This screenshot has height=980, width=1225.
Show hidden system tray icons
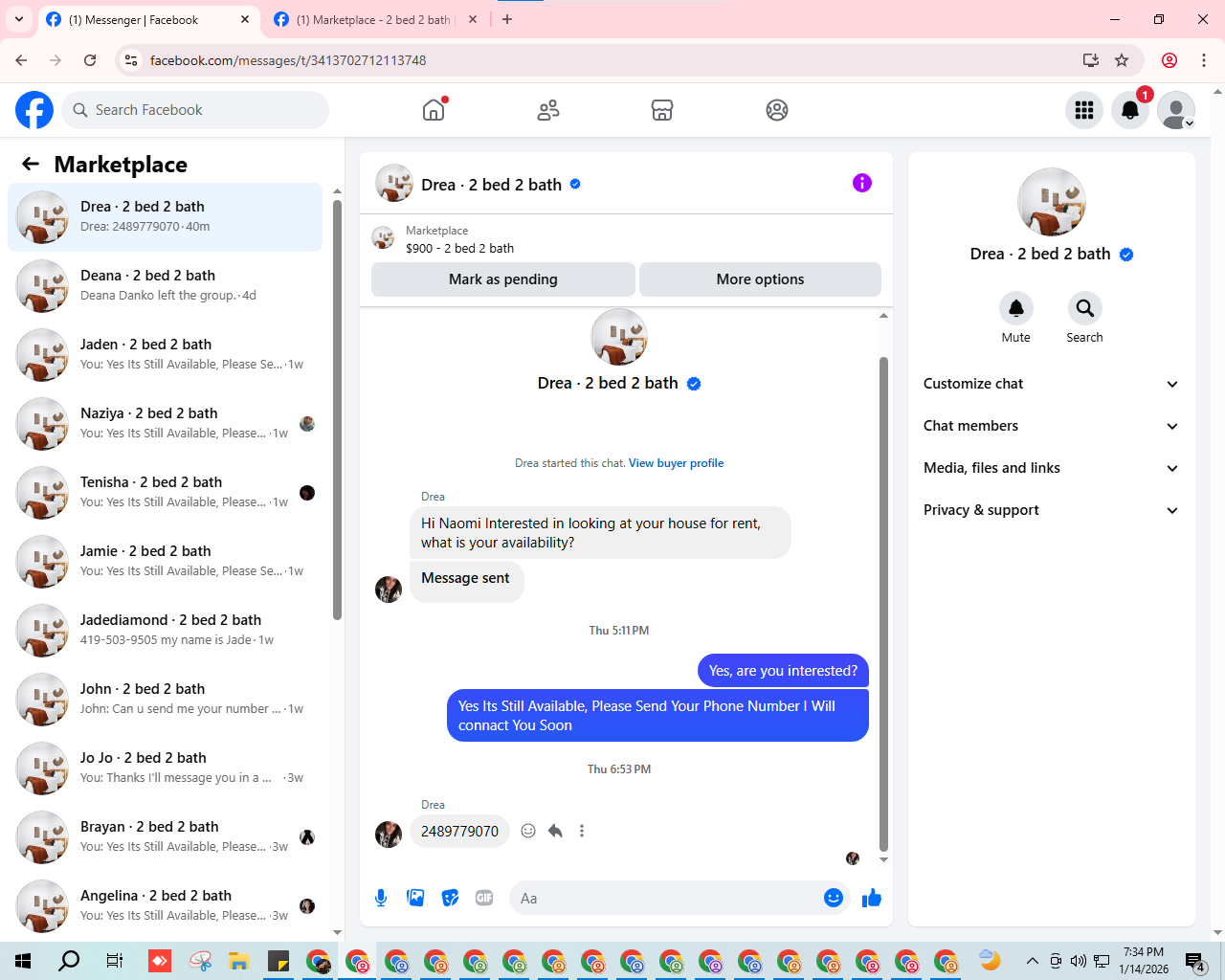pyautogui.click(x=1032, y=961)
